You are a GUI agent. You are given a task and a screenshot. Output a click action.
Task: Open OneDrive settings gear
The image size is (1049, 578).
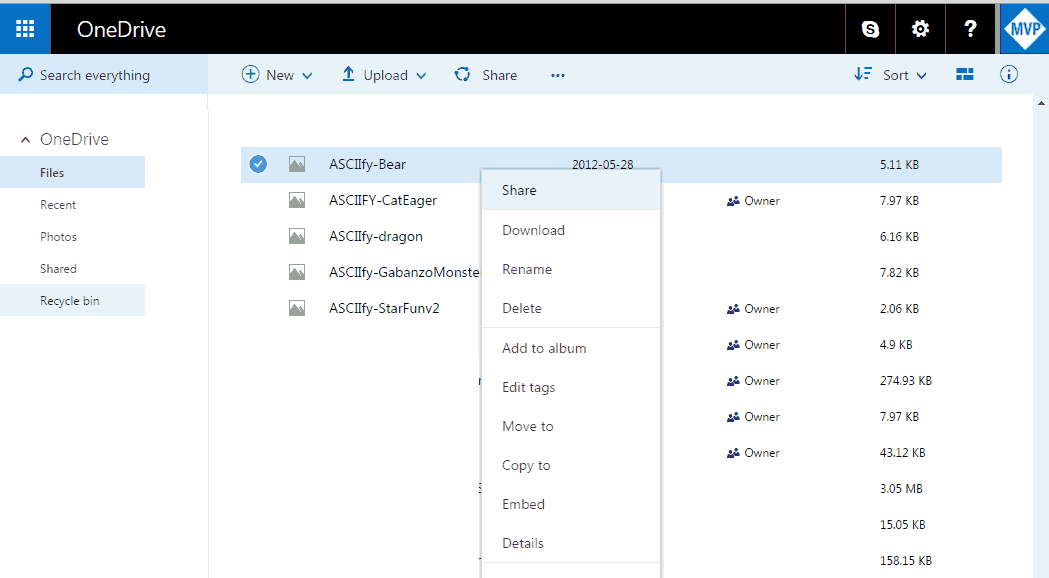pos(919,28)
